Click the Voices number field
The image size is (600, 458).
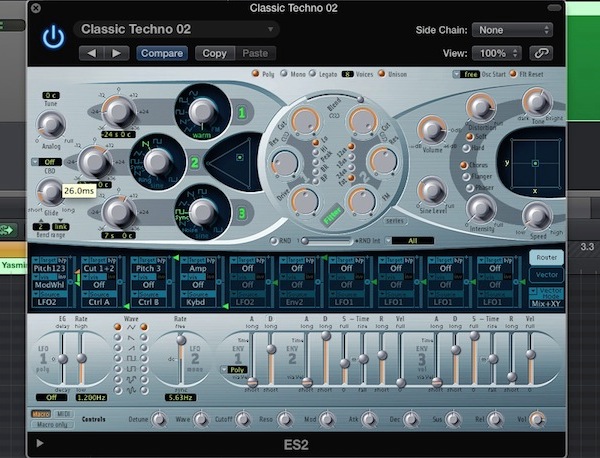(x=347, y=74)
